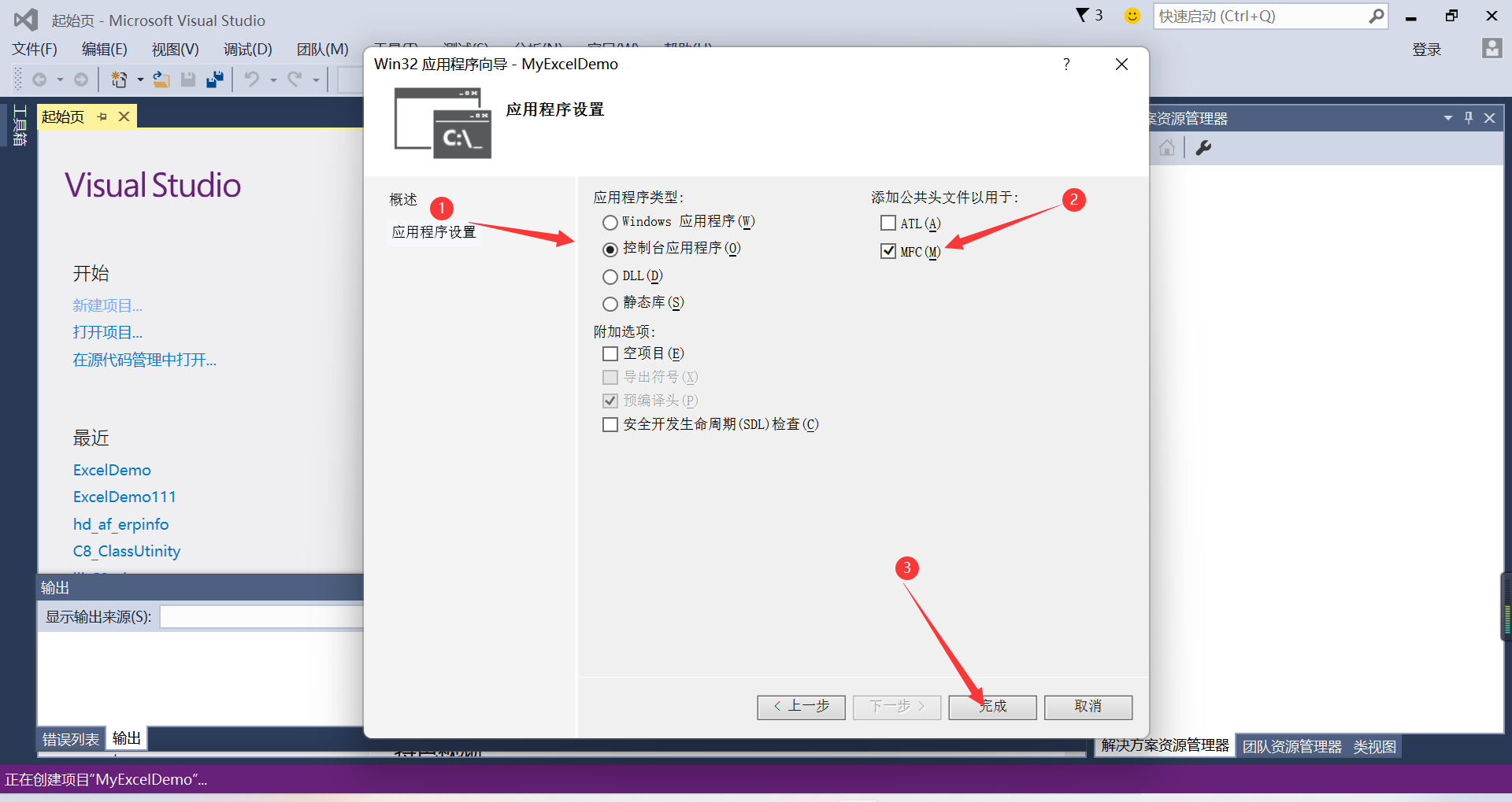The image size is (1512, 802).
Task: Switch to the 解决方案资源管理器 tab
Action: pos(1165,745)
